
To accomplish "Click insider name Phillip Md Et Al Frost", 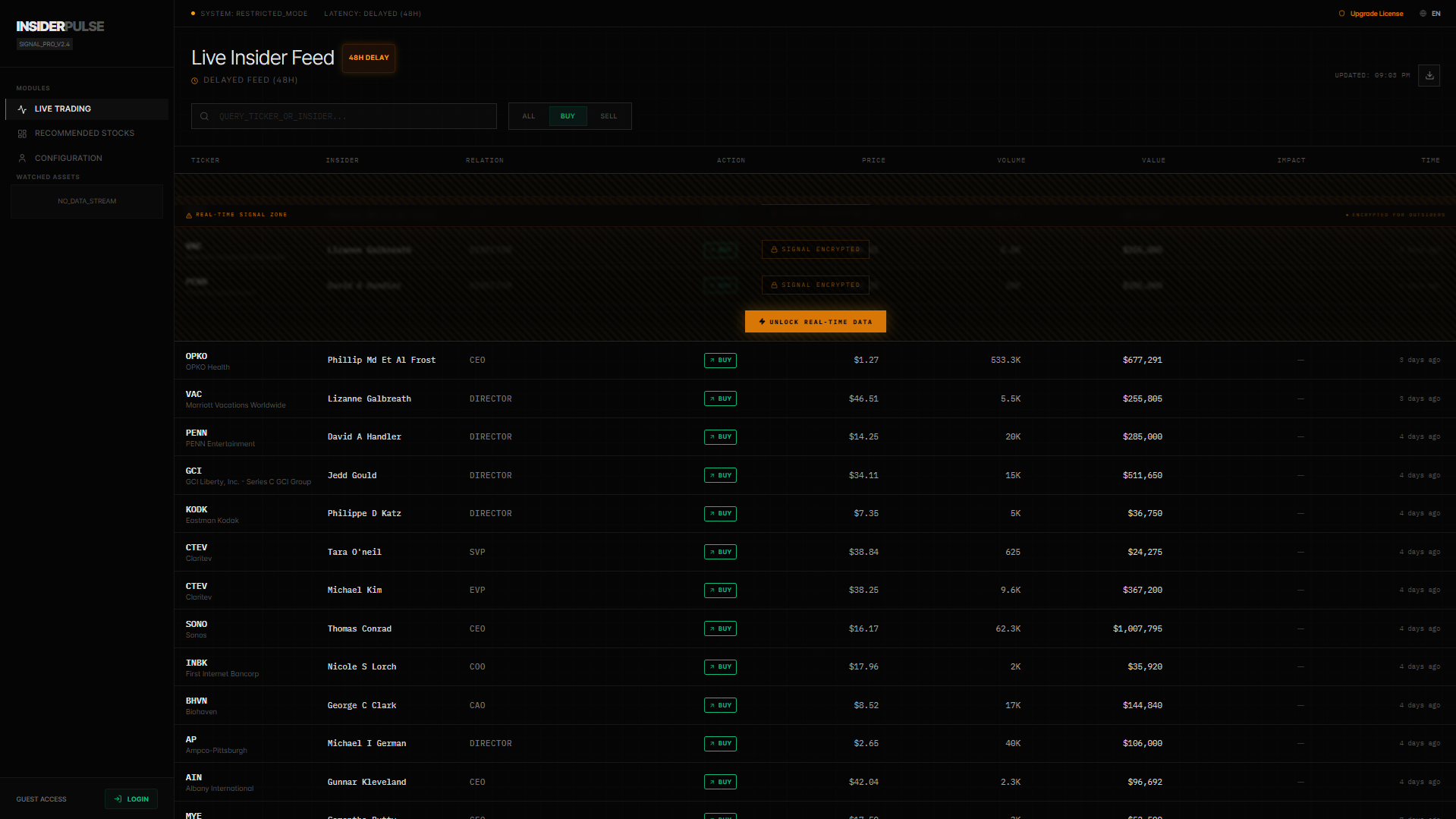I will [382, 361].
